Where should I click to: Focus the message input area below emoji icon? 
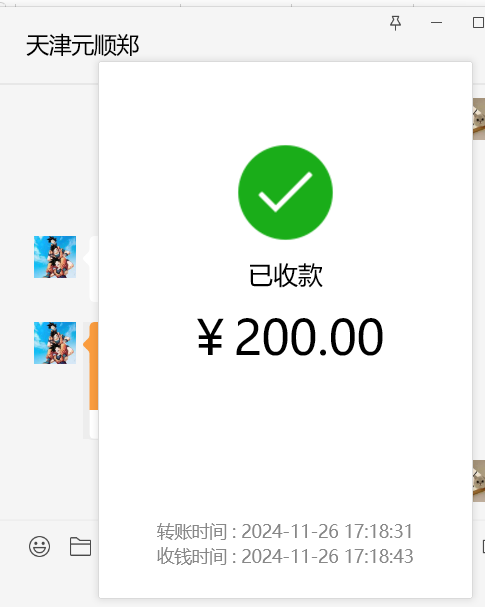click(50, 585)
